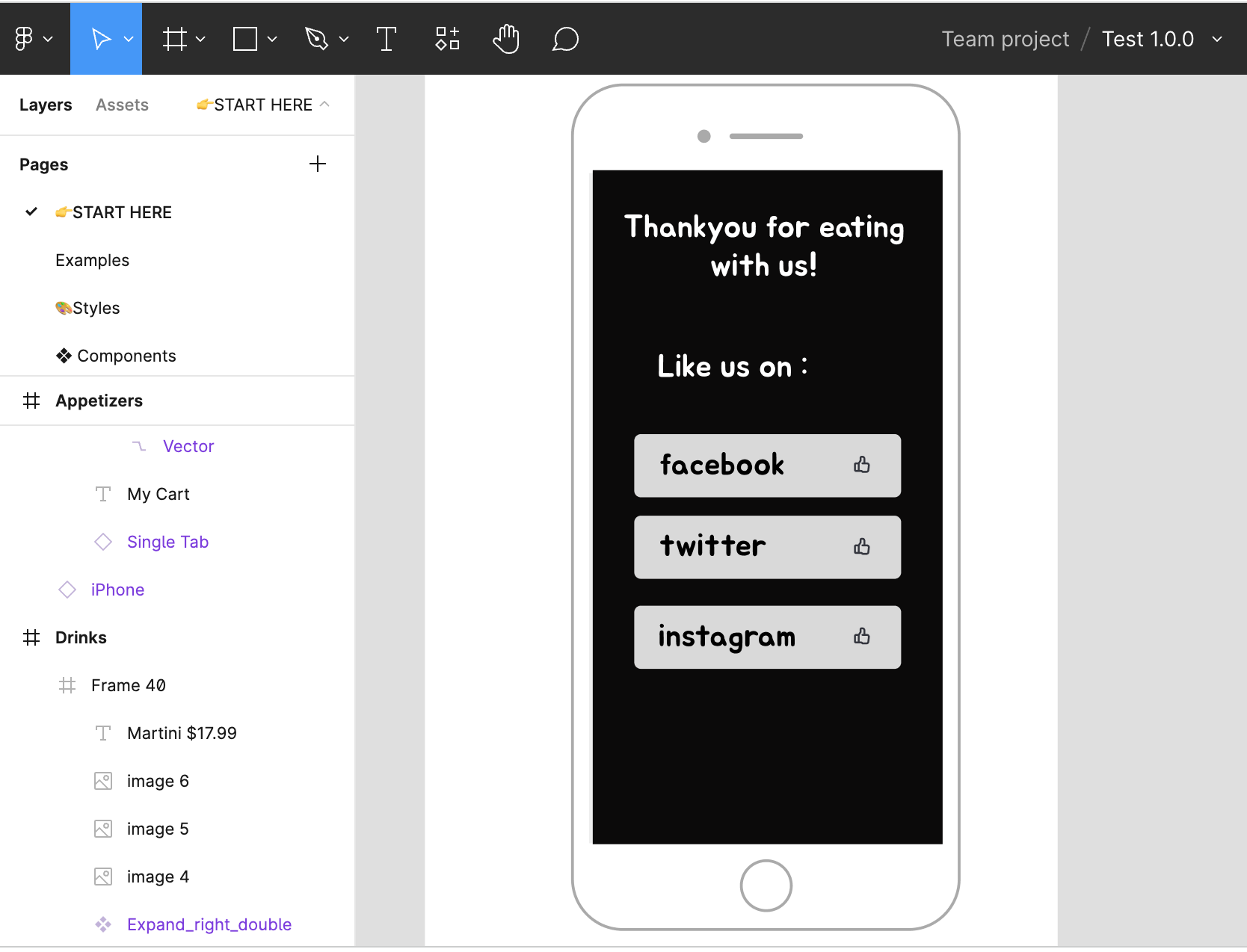Viewport: 1247px width, 952px height.
Task: Open the Resources components tool
Action: coord(447,39)
